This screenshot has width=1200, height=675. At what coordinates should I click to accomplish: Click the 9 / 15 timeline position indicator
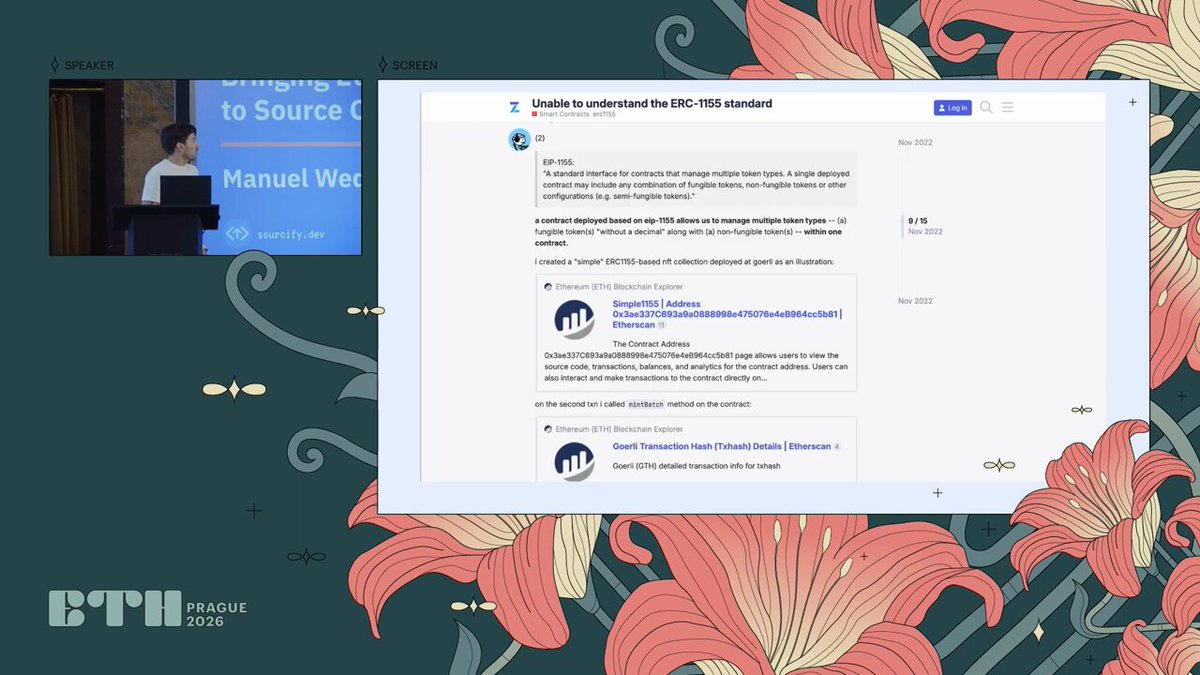918,220
